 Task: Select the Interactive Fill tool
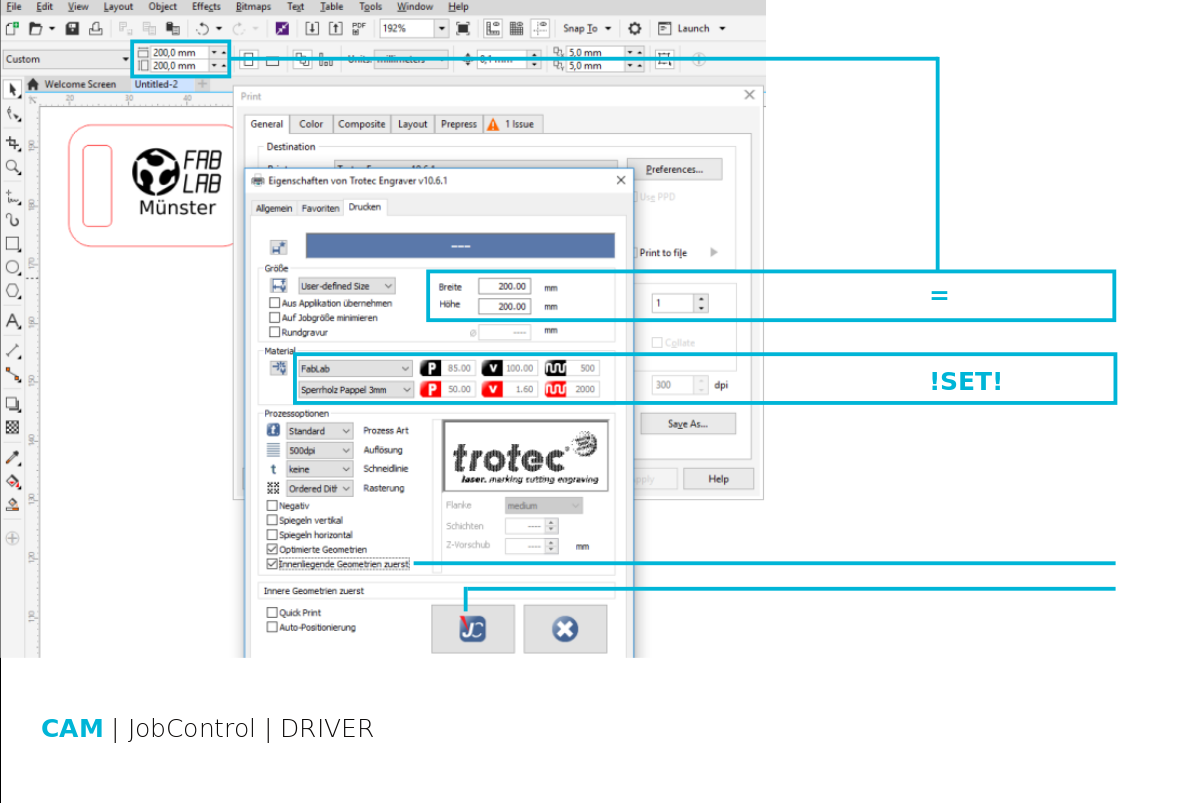pos(13,481)
